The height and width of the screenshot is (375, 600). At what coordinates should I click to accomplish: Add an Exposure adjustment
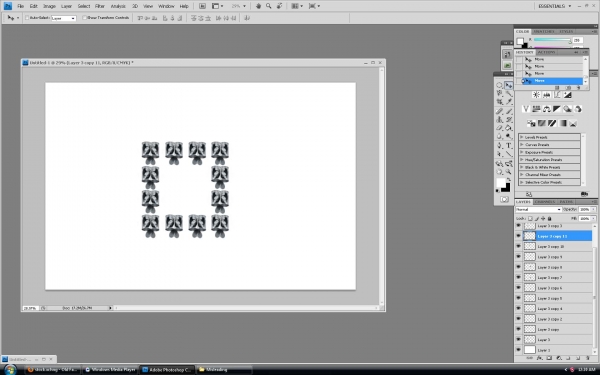(x=567, y=95)
